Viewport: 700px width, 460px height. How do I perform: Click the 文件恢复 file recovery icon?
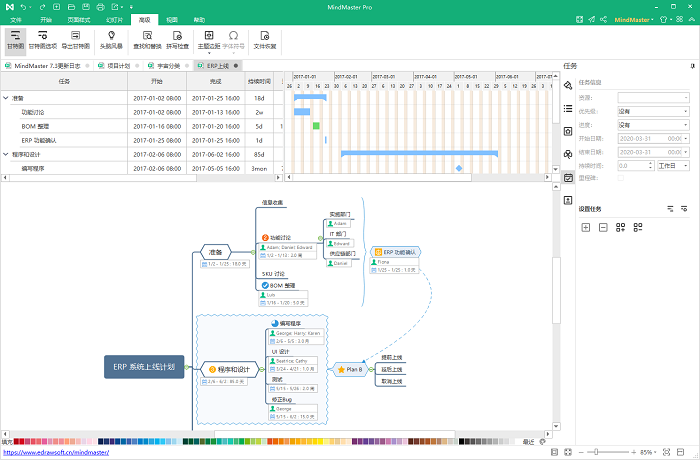[265, 38]
